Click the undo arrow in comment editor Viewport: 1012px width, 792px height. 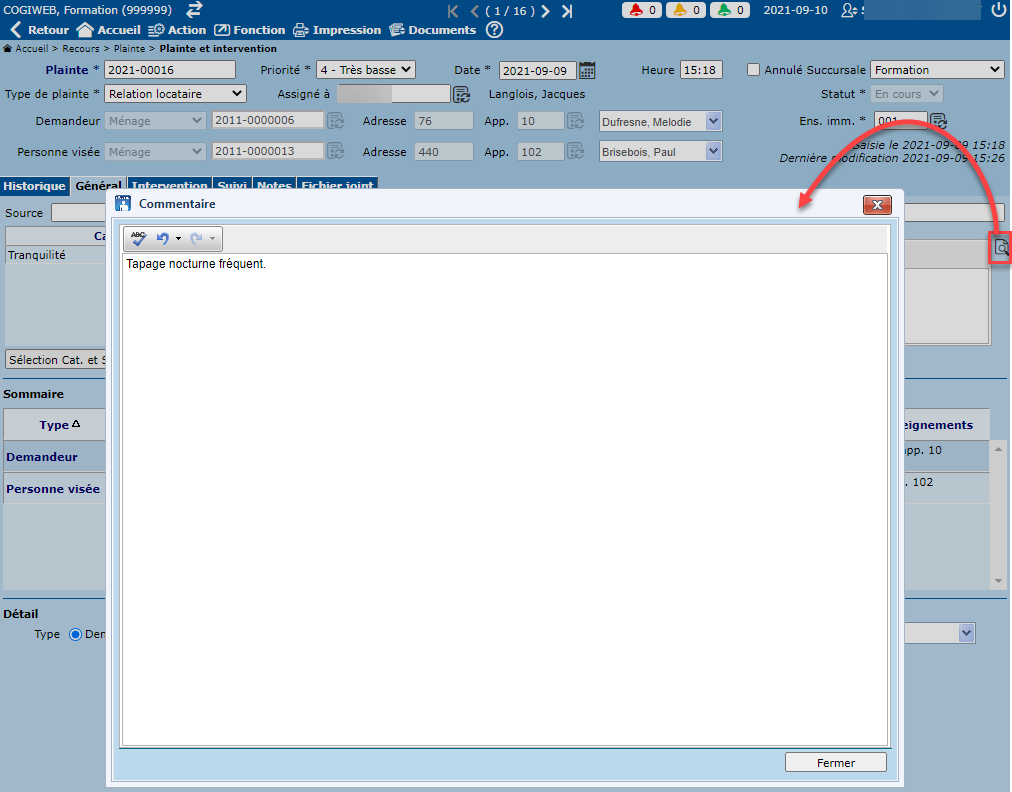point(162,239)
